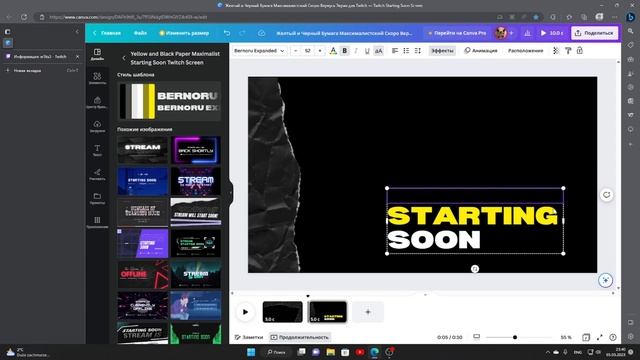The width and height of the screenshot is (640, 360).
Task: Open the Bernoru Expanded font dropdown
Action: click(259, 51)
